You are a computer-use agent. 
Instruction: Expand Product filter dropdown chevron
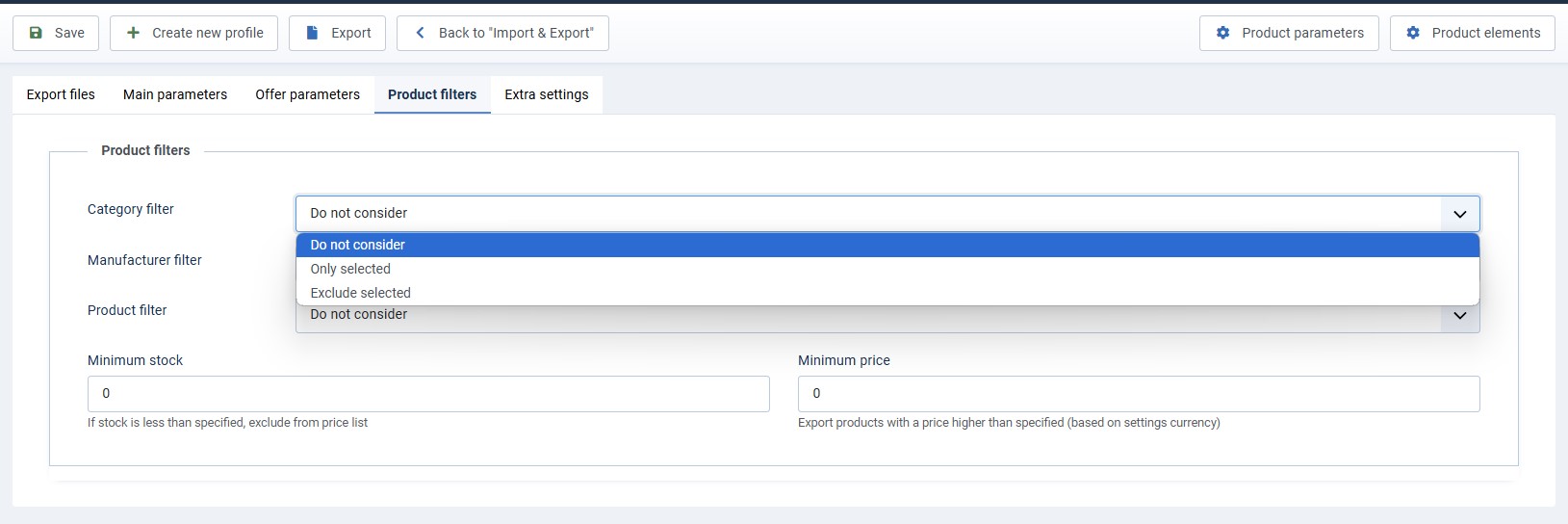click(1460, 316)
